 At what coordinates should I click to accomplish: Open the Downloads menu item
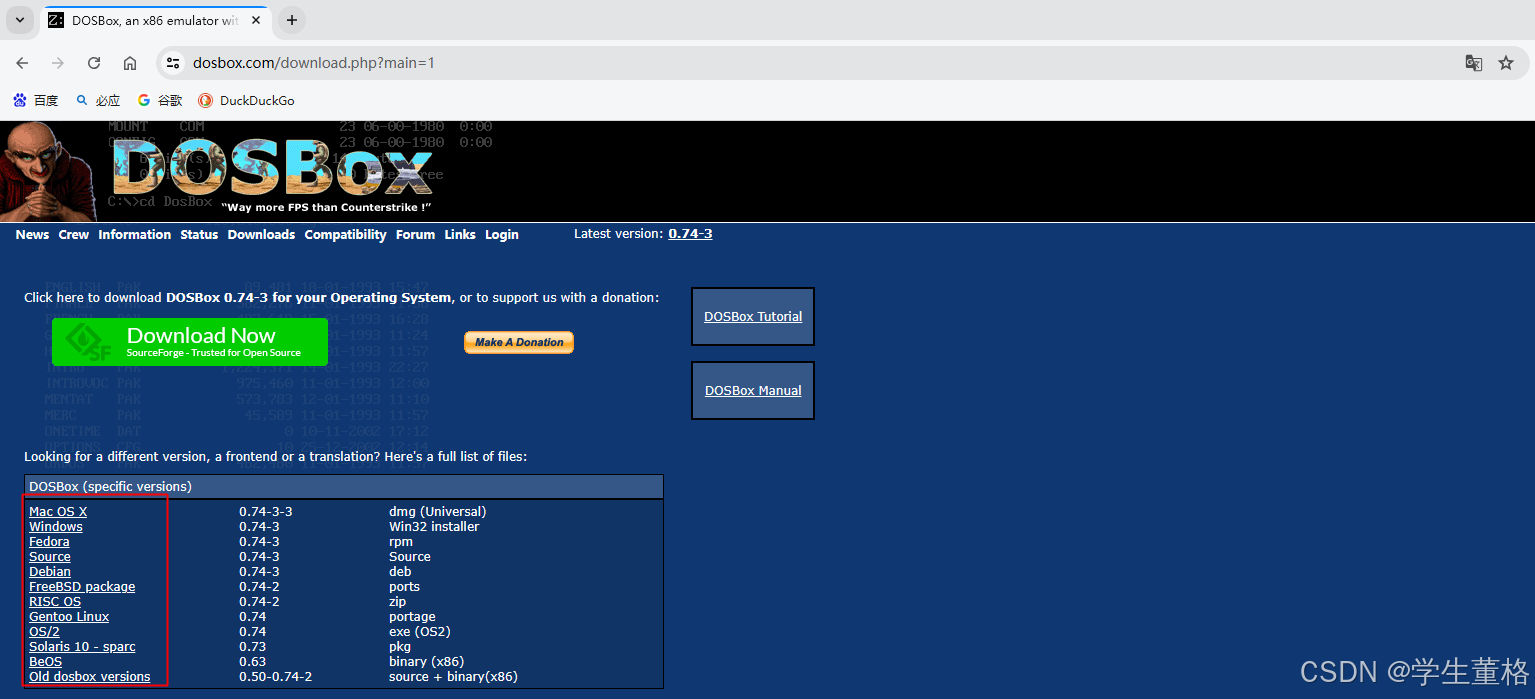261,234
